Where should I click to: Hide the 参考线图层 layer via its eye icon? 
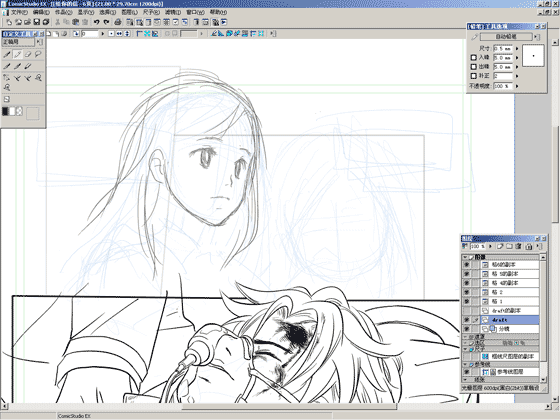coord(466,372)
